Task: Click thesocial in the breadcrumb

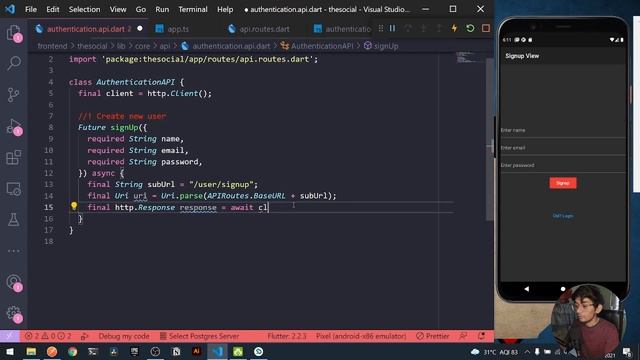Action: 92,46
